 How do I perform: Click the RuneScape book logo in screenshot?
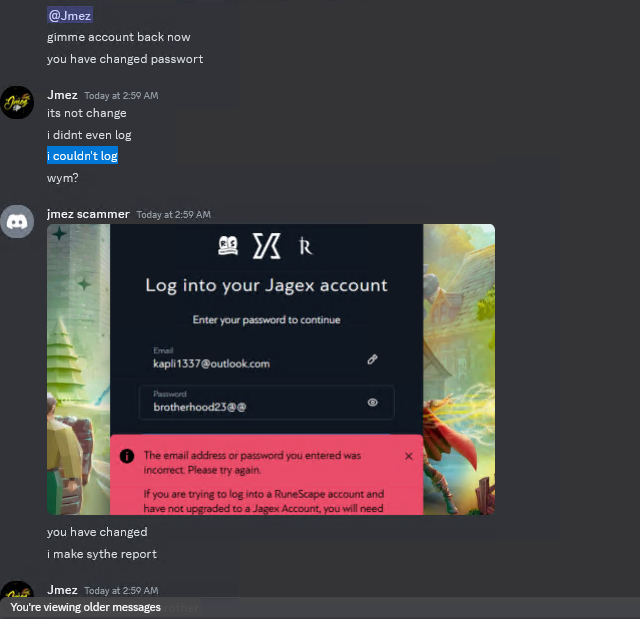[x=228, y=246]
